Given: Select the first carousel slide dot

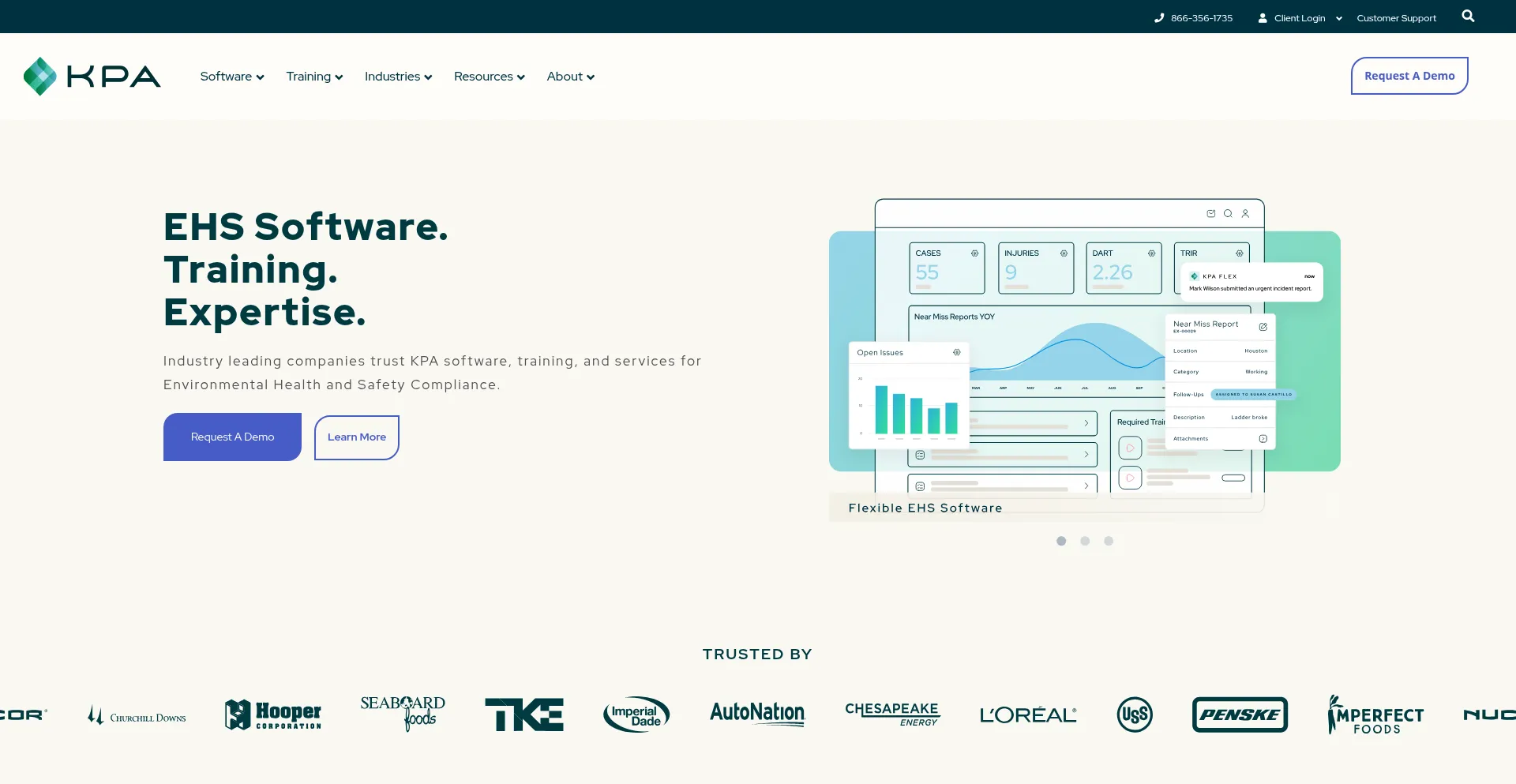Looking at the screenshot, I should 1061,541.
